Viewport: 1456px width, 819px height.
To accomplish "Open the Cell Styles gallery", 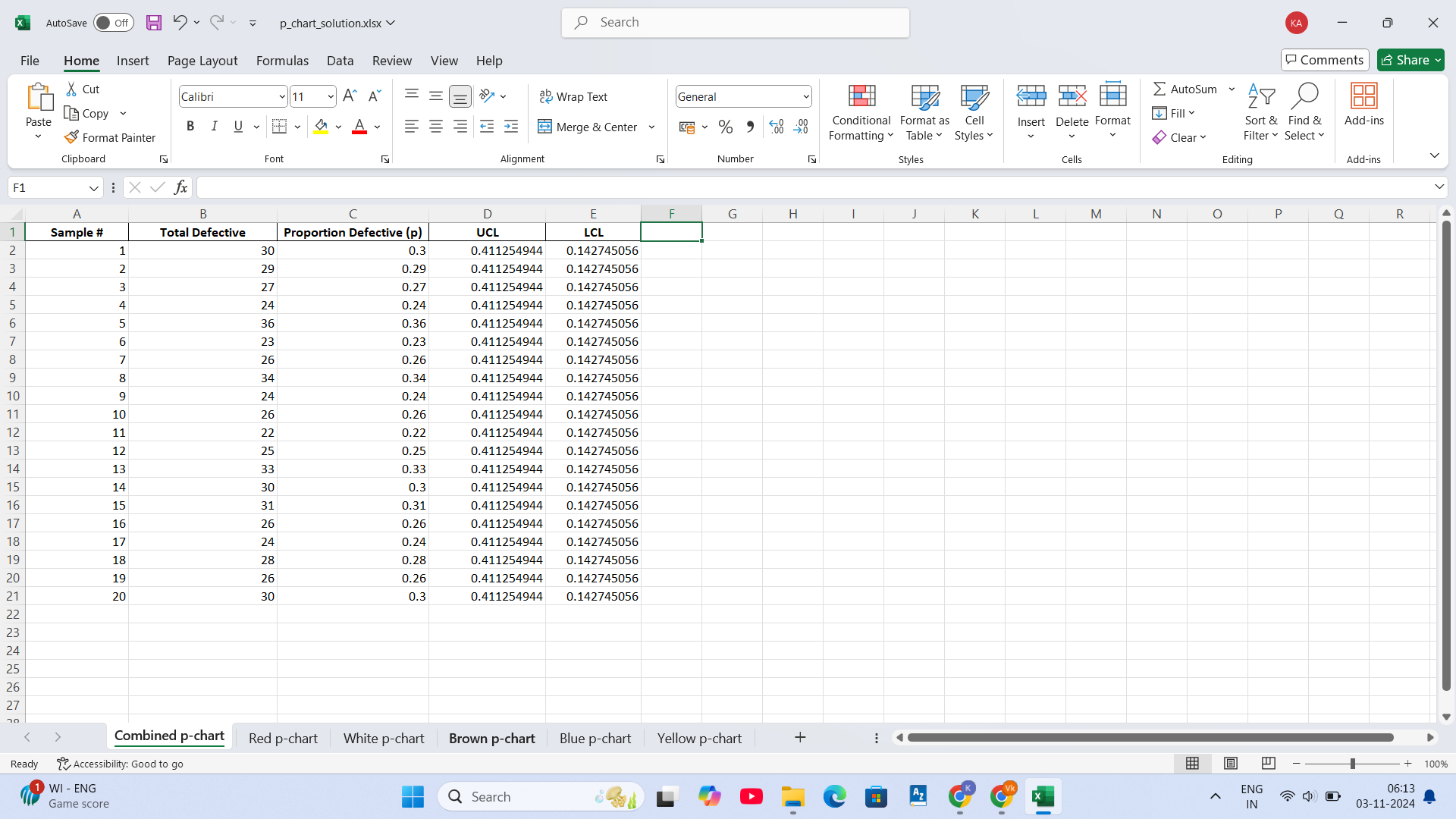I will 974,112.
